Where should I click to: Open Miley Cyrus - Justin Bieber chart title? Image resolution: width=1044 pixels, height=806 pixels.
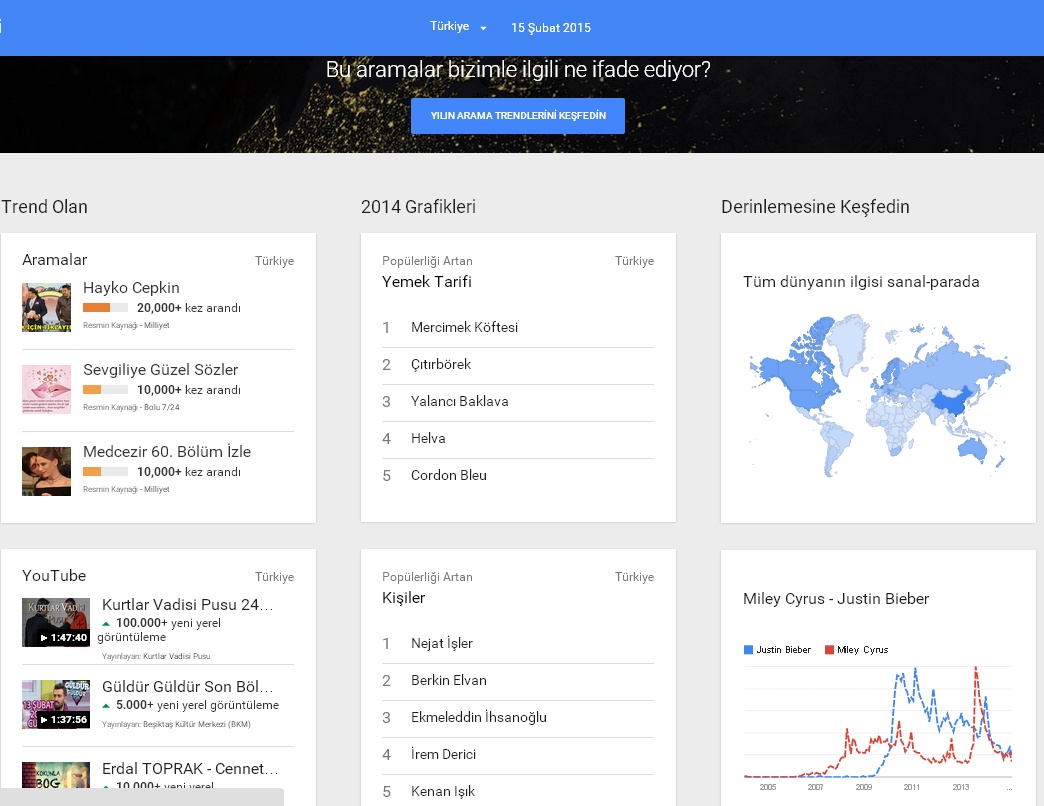click(836, 599)
